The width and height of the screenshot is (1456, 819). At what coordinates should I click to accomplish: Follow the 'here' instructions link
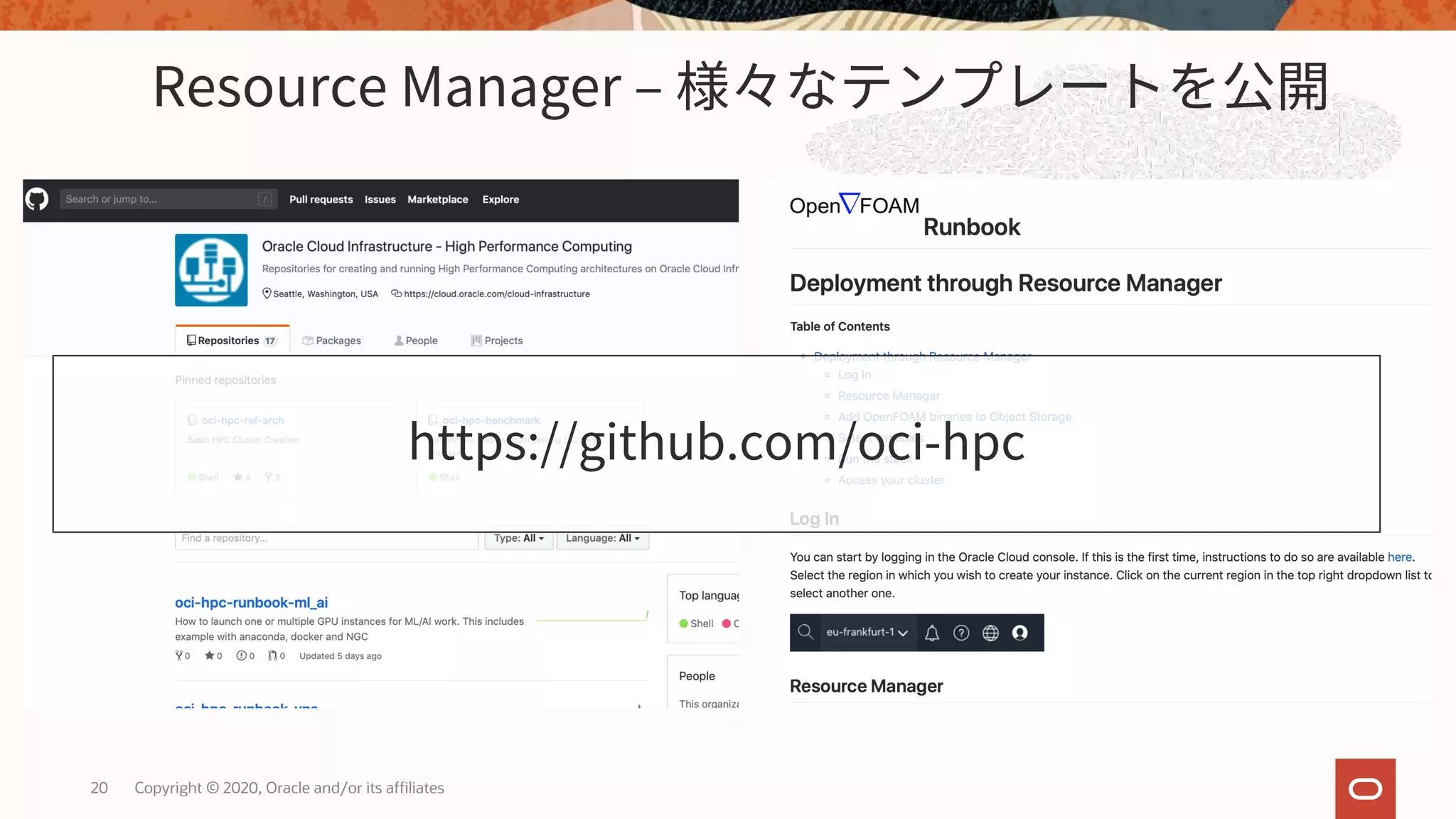[1399, 557]
